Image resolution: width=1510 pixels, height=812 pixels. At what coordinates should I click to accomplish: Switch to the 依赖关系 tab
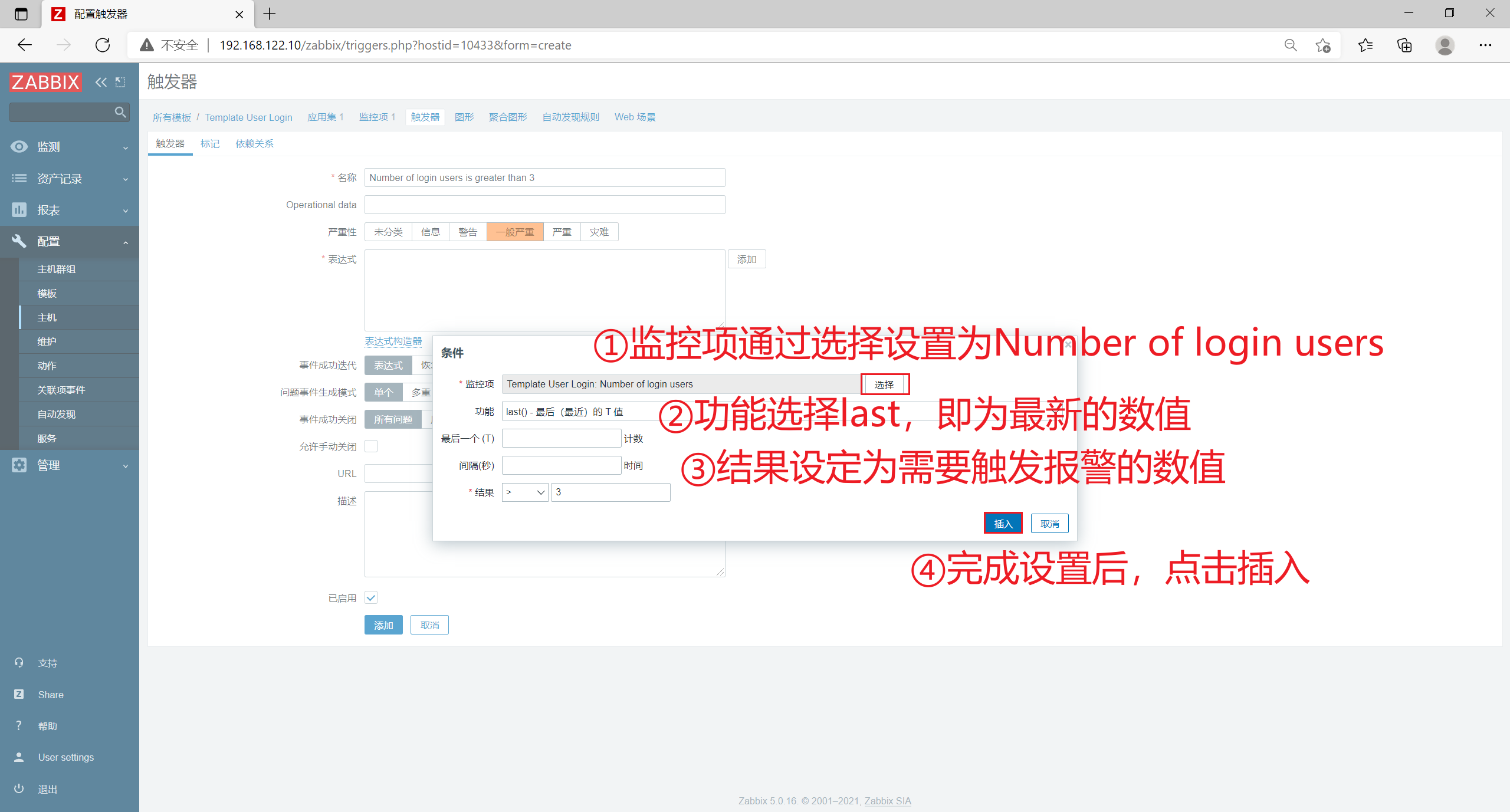(254, 143)
